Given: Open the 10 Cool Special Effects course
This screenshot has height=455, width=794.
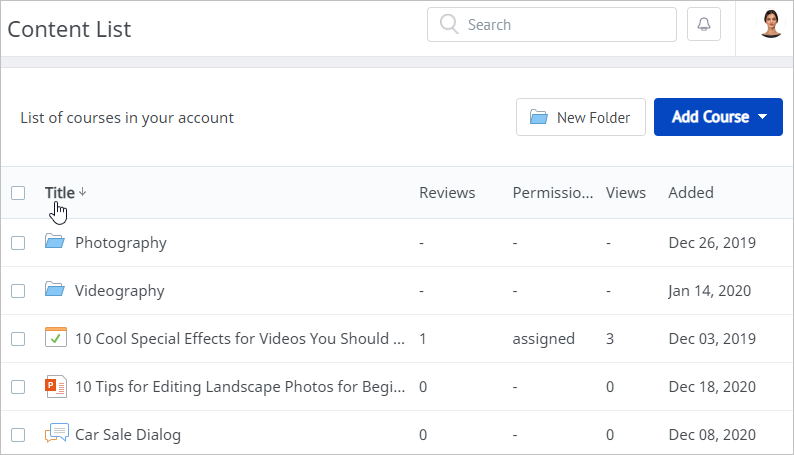Looking at the screenshot, I should (240, 339).
